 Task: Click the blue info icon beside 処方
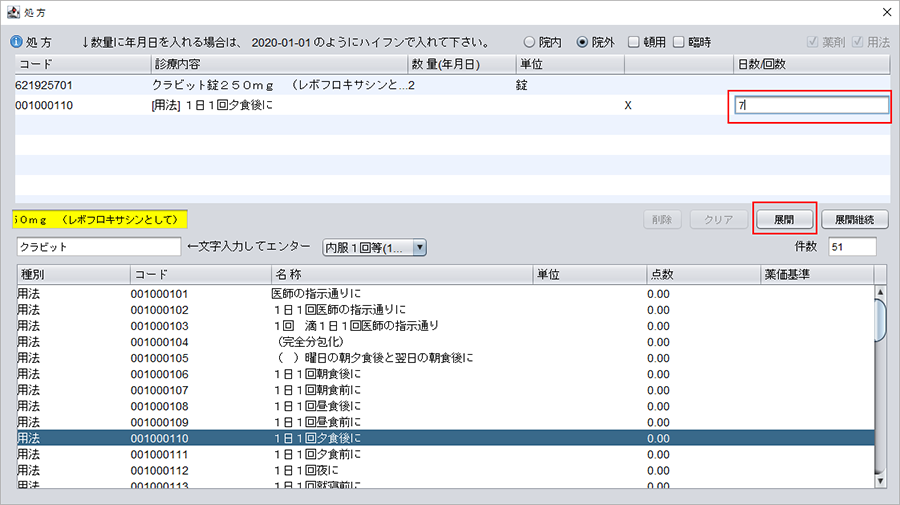(15, 43)
